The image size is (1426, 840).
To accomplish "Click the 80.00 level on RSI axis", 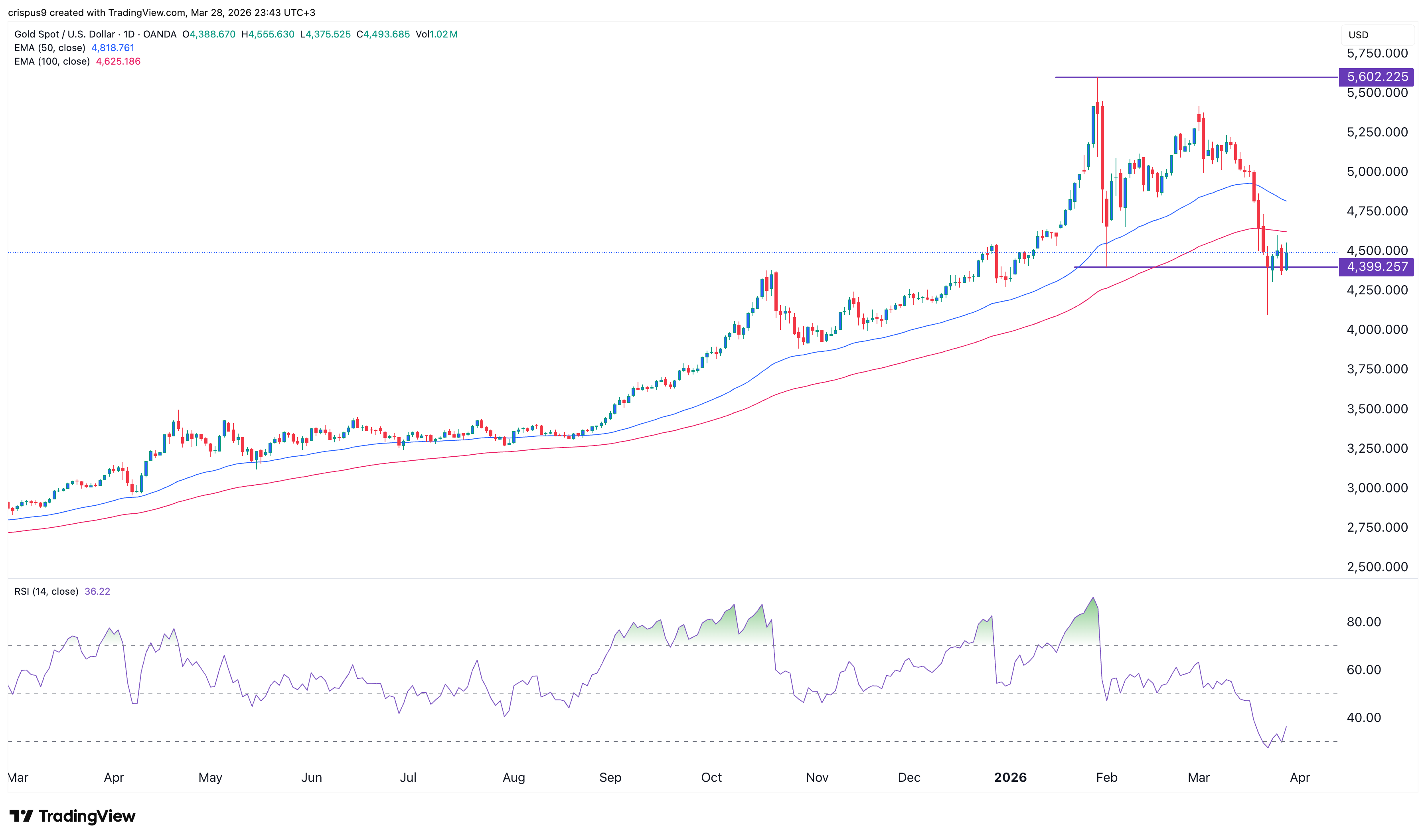I will [1363, 621].
